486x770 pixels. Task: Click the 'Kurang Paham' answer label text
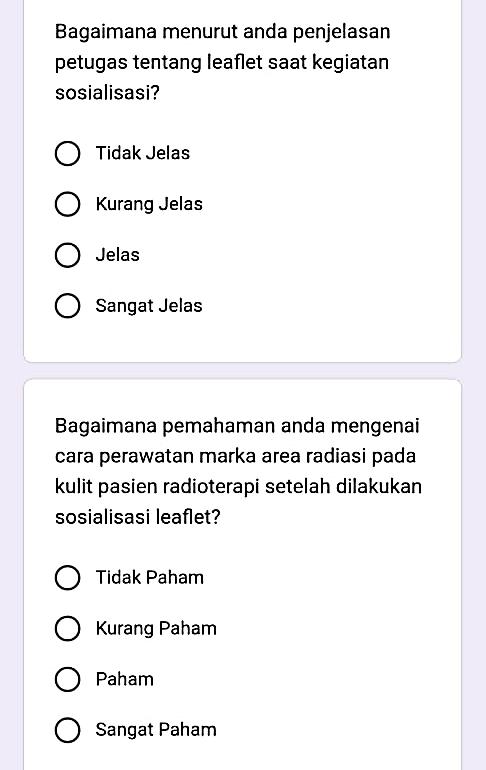click(x=156, y=629)
